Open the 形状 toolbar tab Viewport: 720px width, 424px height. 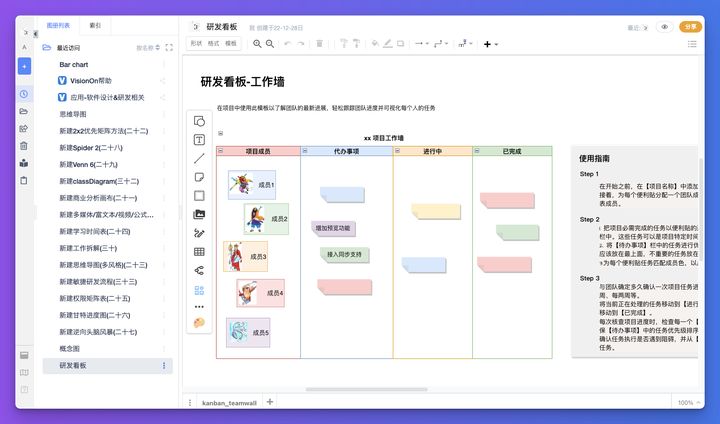point(196,44)
